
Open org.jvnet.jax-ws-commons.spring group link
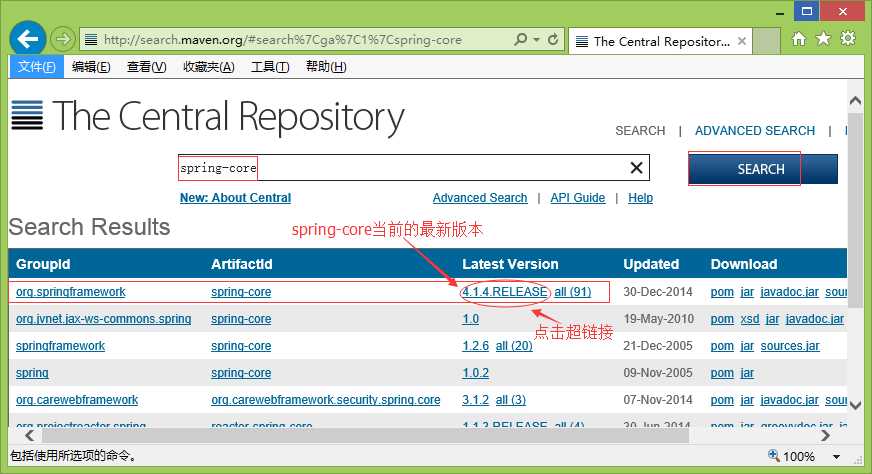pos(103,319)
